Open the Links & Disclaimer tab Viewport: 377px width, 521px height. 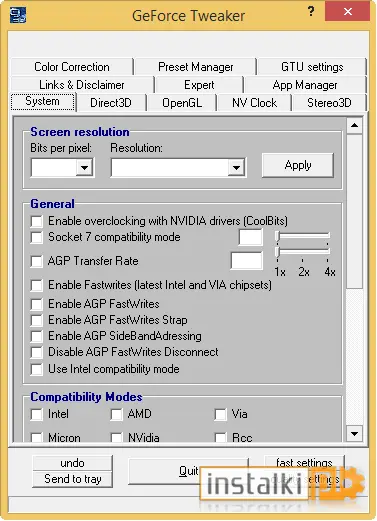point(82,85)
